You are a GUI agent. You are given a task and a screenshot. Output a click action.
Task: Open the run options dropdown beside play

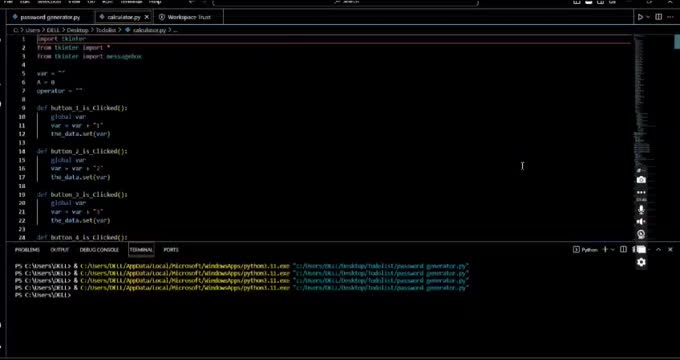648,17
